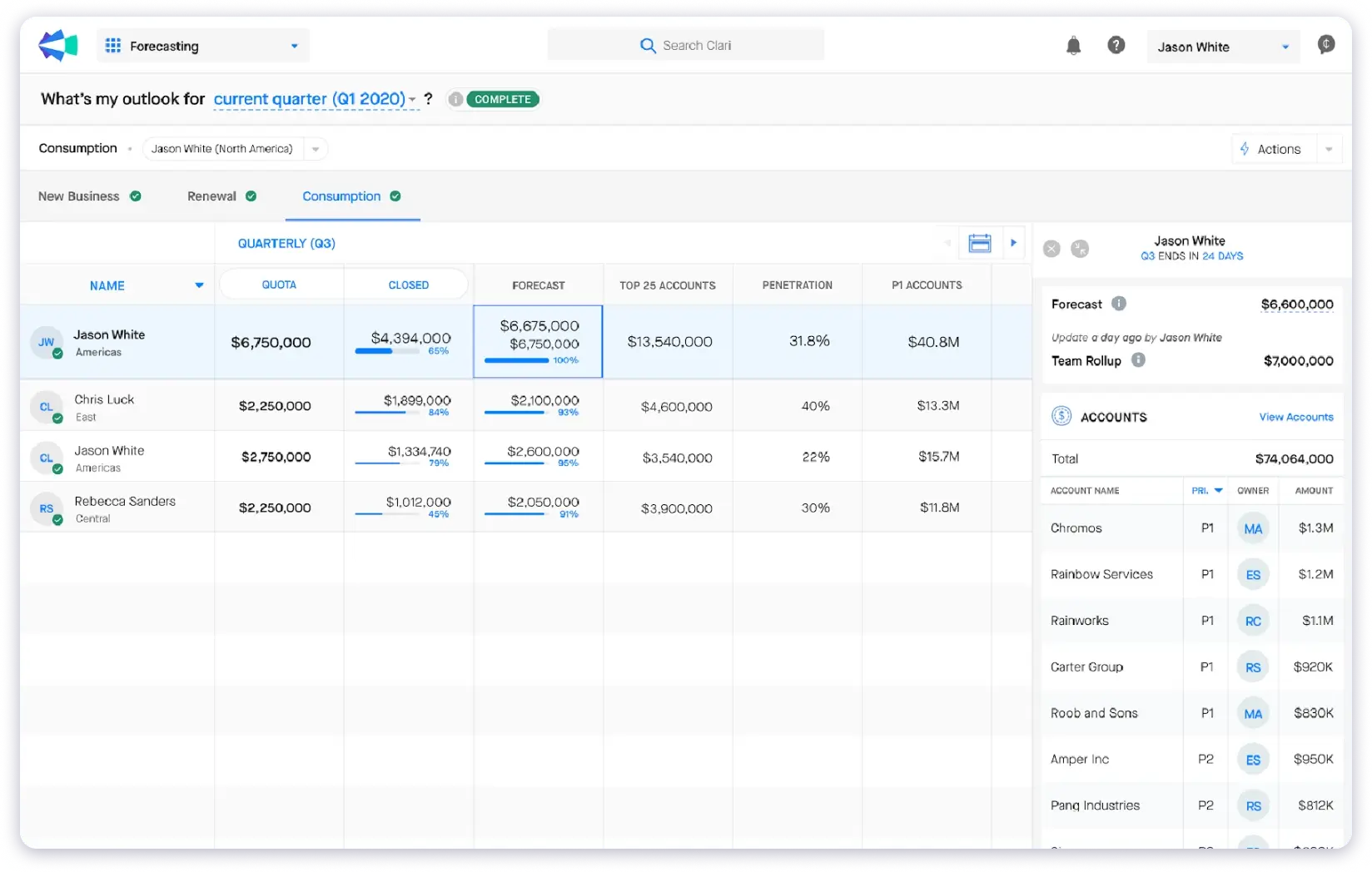
Task: Open the grid apps icon beside Forecasting
Action: (x=112, y=45)
